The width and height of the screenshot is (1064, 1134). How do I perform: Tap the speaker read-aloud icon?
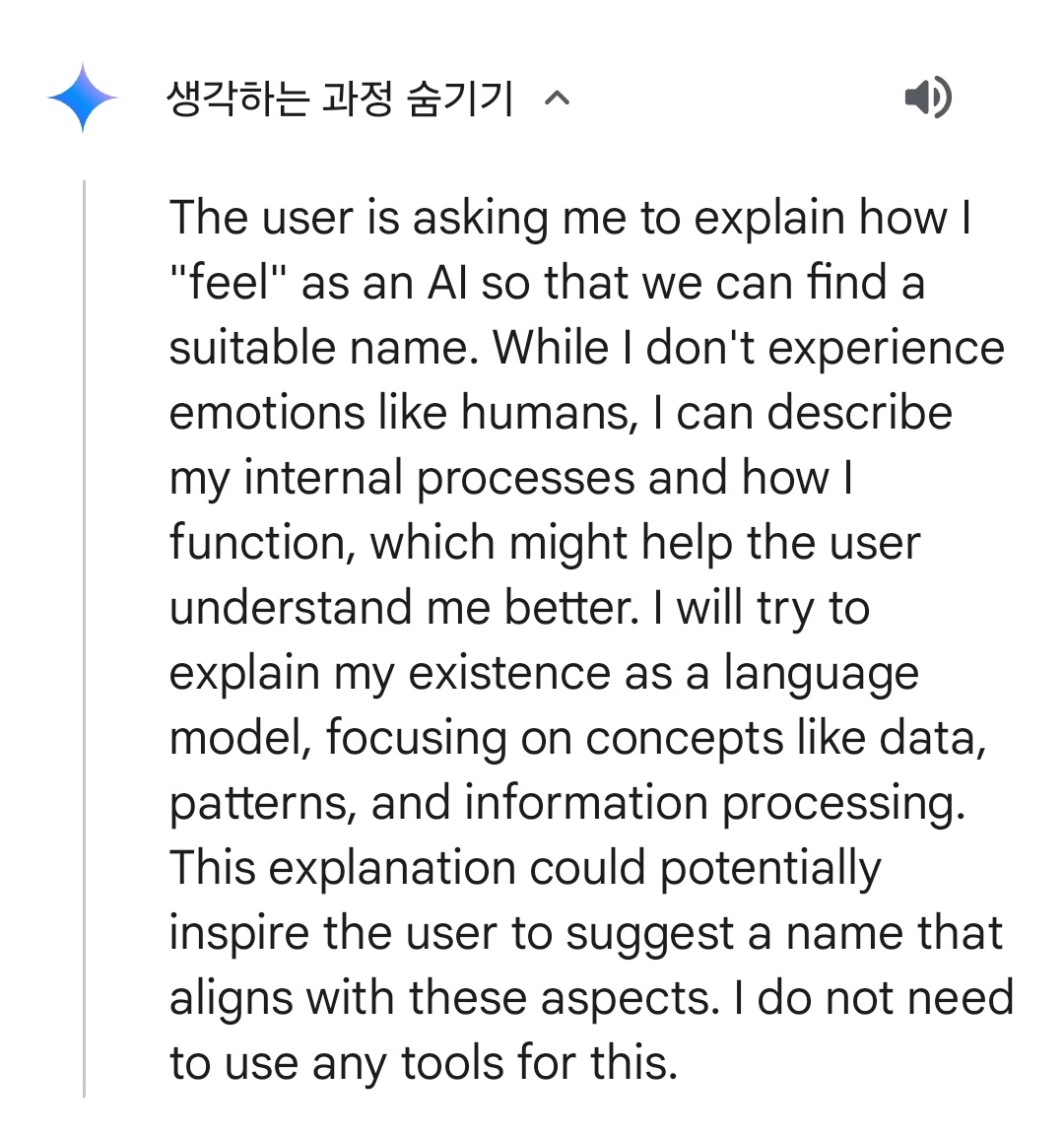coord(927,98)
